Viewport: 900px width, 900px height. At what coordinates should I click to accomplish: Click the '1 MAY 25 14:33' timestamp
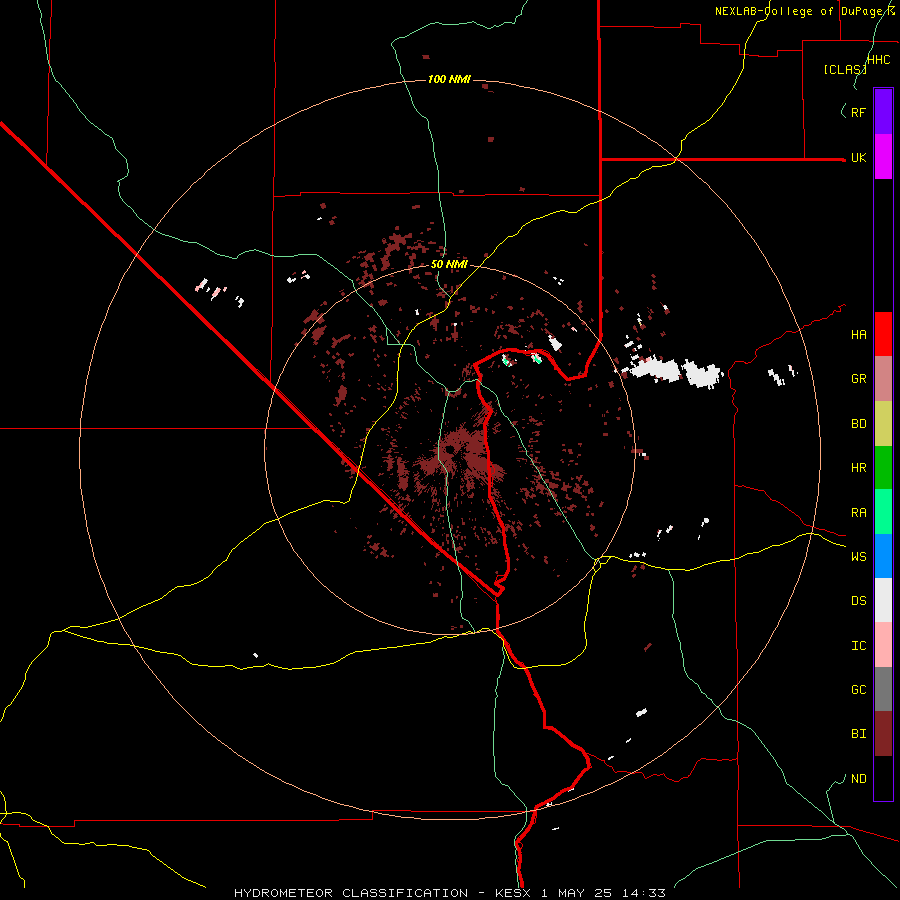tap(603, 893)
